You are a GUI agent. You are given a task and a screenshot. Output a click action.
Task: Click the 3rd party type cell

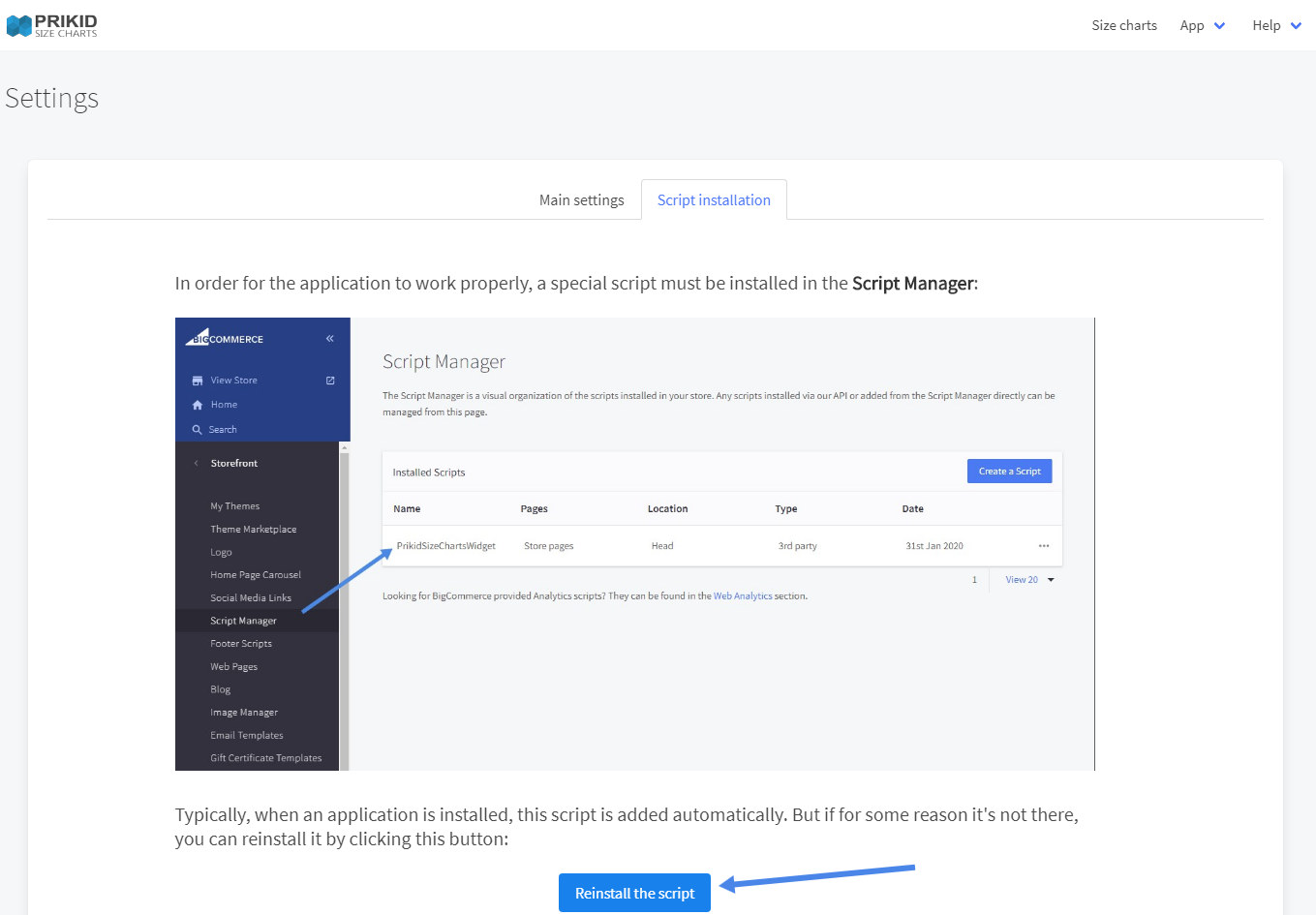tap(798, 546)
